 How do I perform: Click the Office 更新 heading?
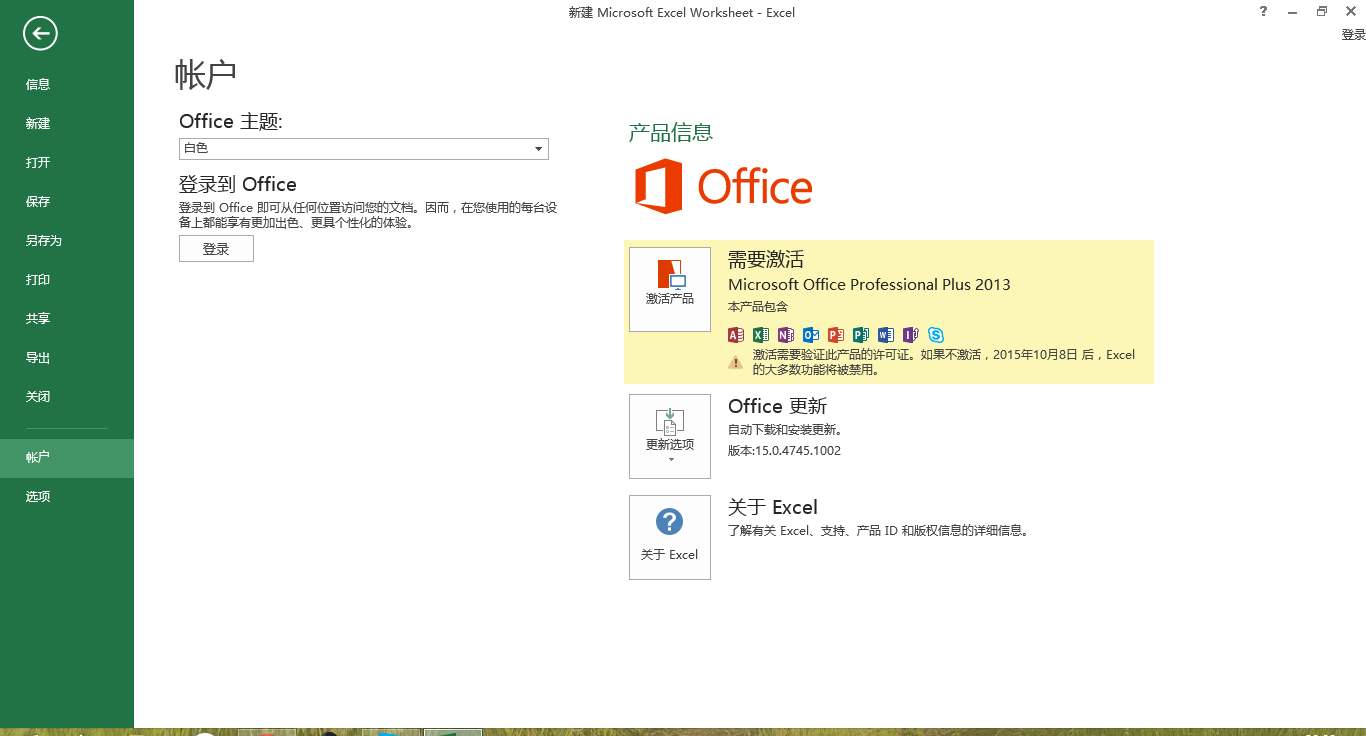click(x=778, y=407)
